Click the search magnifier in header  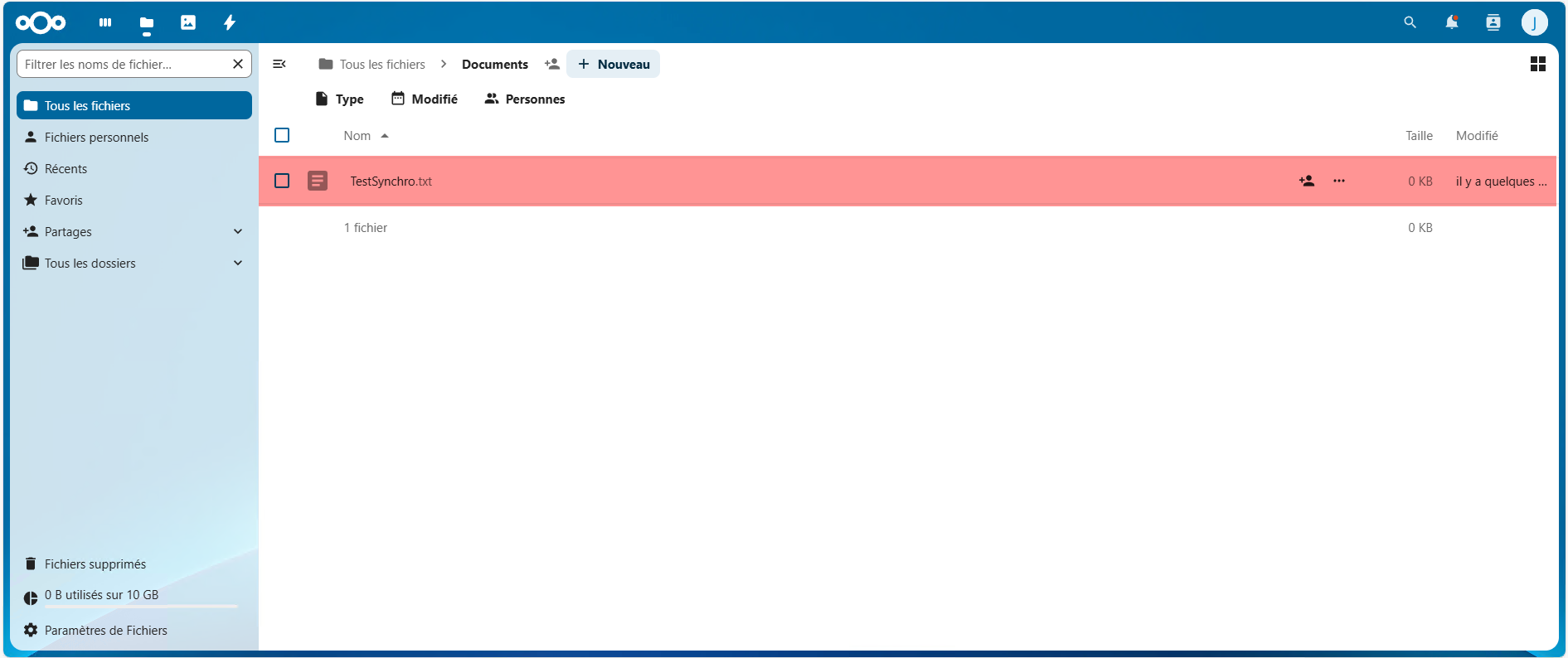tap(1410, 22)
